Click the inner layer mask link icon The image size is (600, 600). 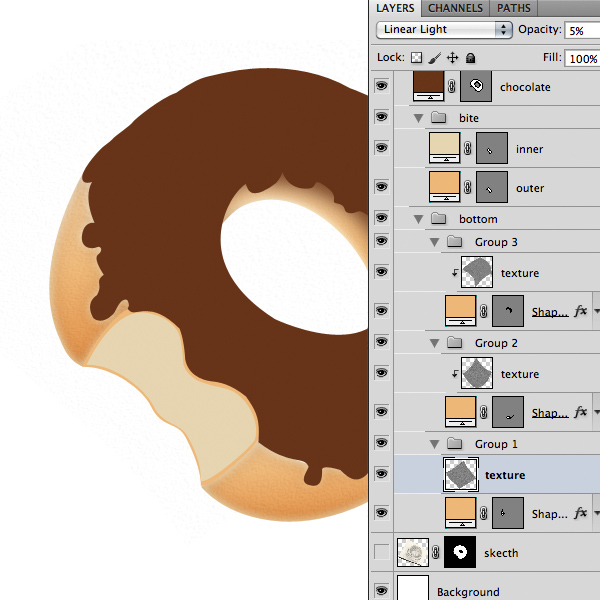click(x=468, y=148)
